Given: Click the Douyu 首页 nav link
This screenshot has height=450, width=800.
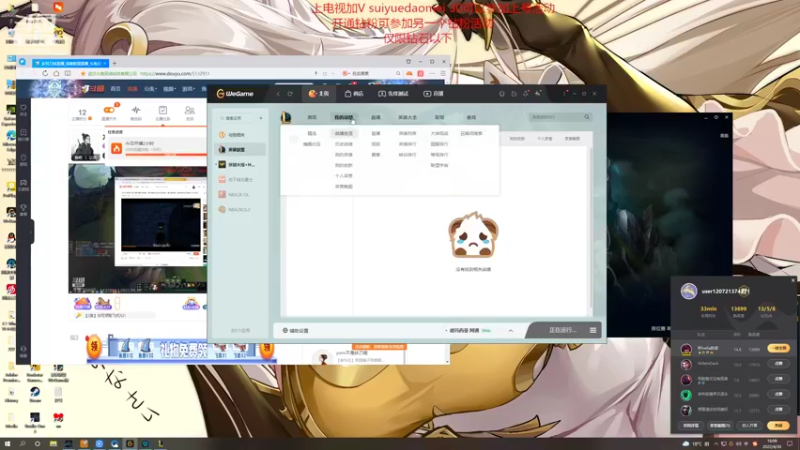Looking at the screenshot, I should tap(116, 89).
